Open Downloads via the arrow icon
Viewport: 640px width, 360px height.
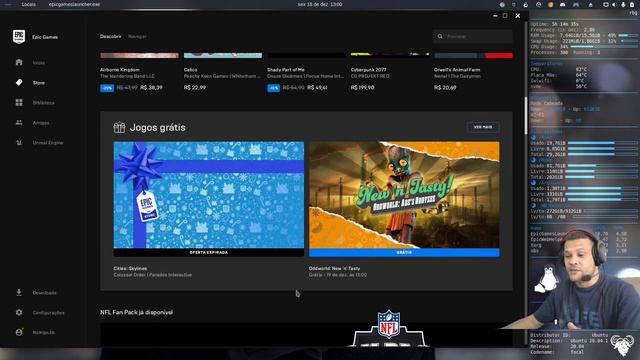tap(19, 292)
